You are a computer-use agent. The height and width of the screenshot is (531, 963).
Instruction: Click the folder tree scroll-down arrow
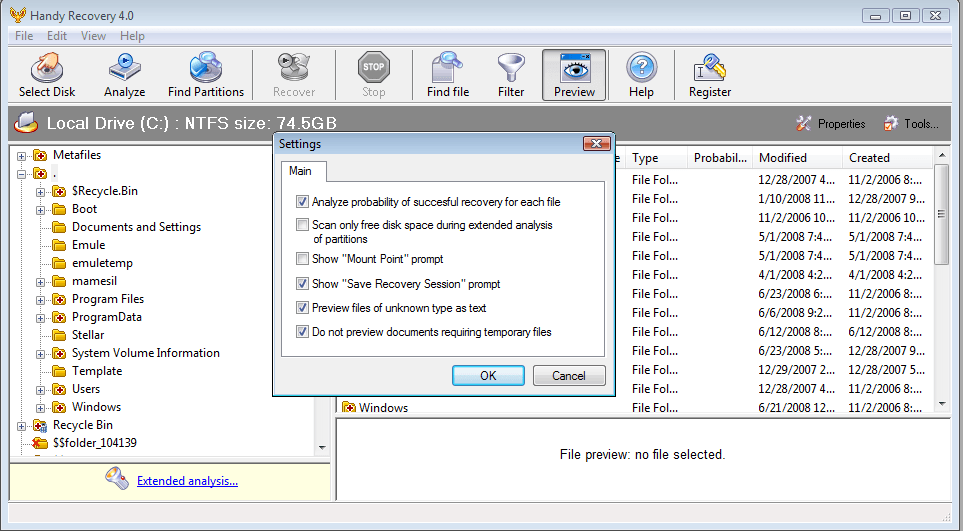(322, 448)
